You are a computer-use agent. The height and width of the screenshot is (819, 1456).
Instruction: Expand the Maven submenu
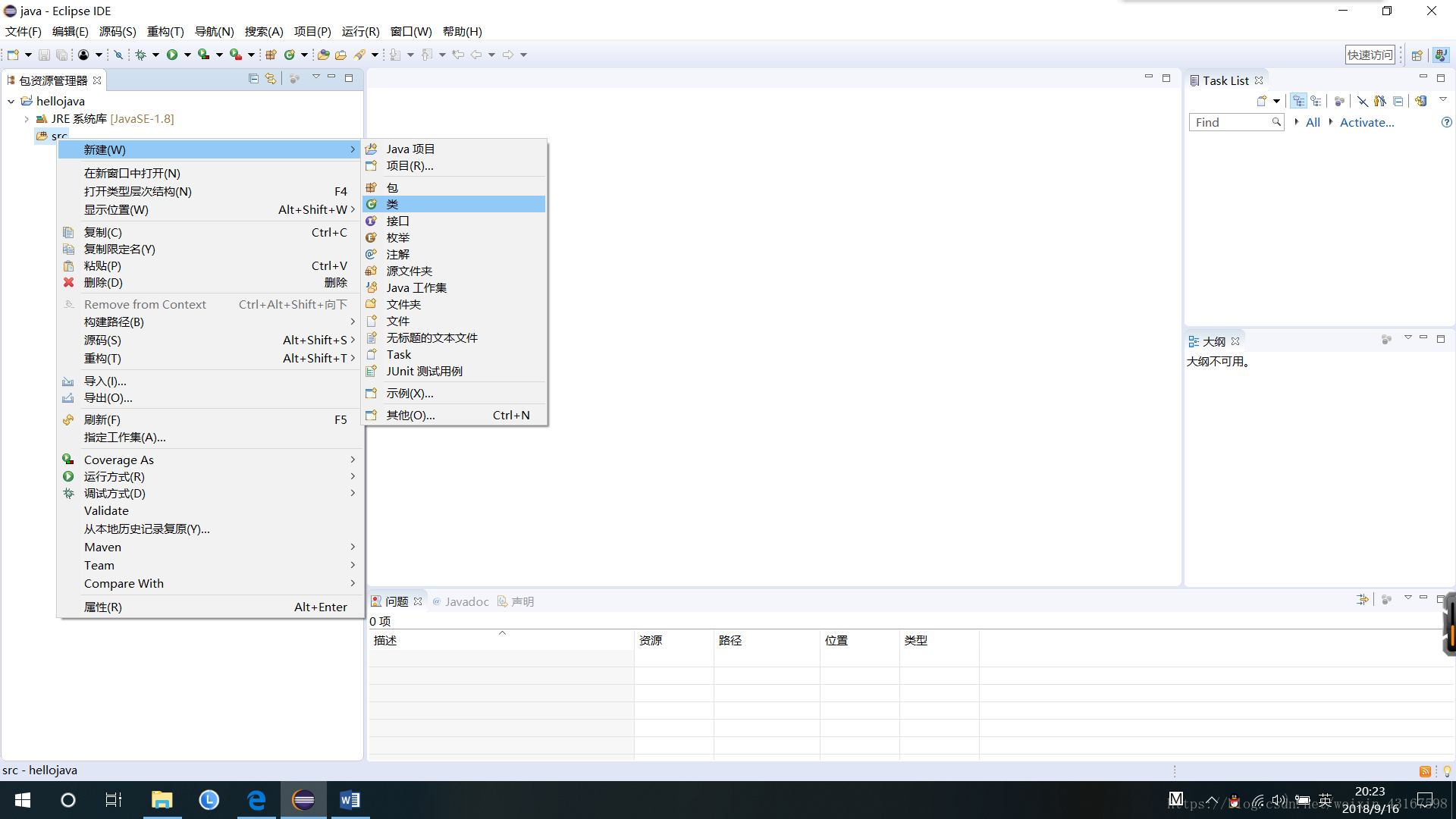coord(210,547)
